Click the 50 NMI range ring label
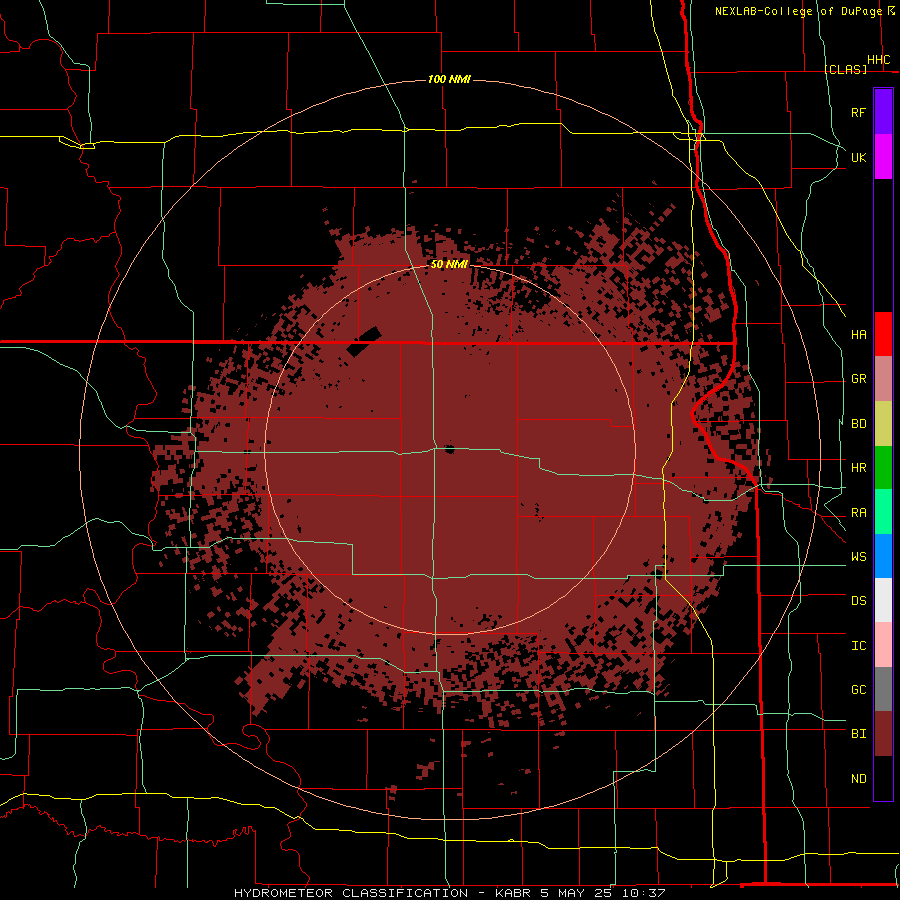900x900 pixels. 449,264
